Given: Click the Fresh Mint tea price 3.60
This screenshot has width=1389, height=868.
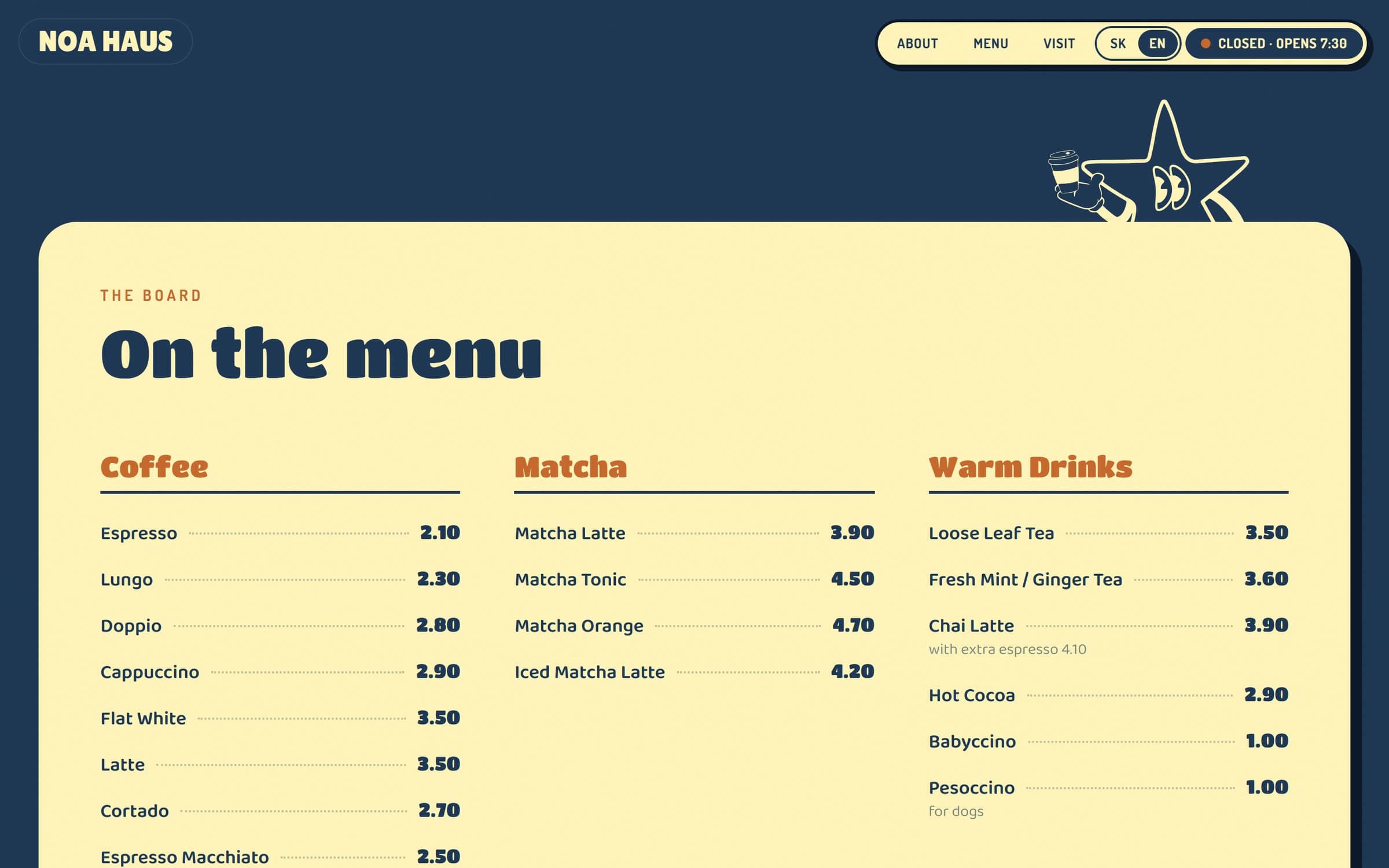Looking at the screenshot, I should [x=1266, y=579].
